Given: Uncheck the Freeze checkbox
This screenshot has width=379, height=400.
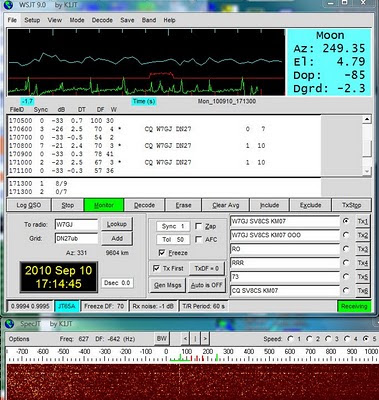Looking at the screenshot, I should pyautogui.click(x=162, y=253).
